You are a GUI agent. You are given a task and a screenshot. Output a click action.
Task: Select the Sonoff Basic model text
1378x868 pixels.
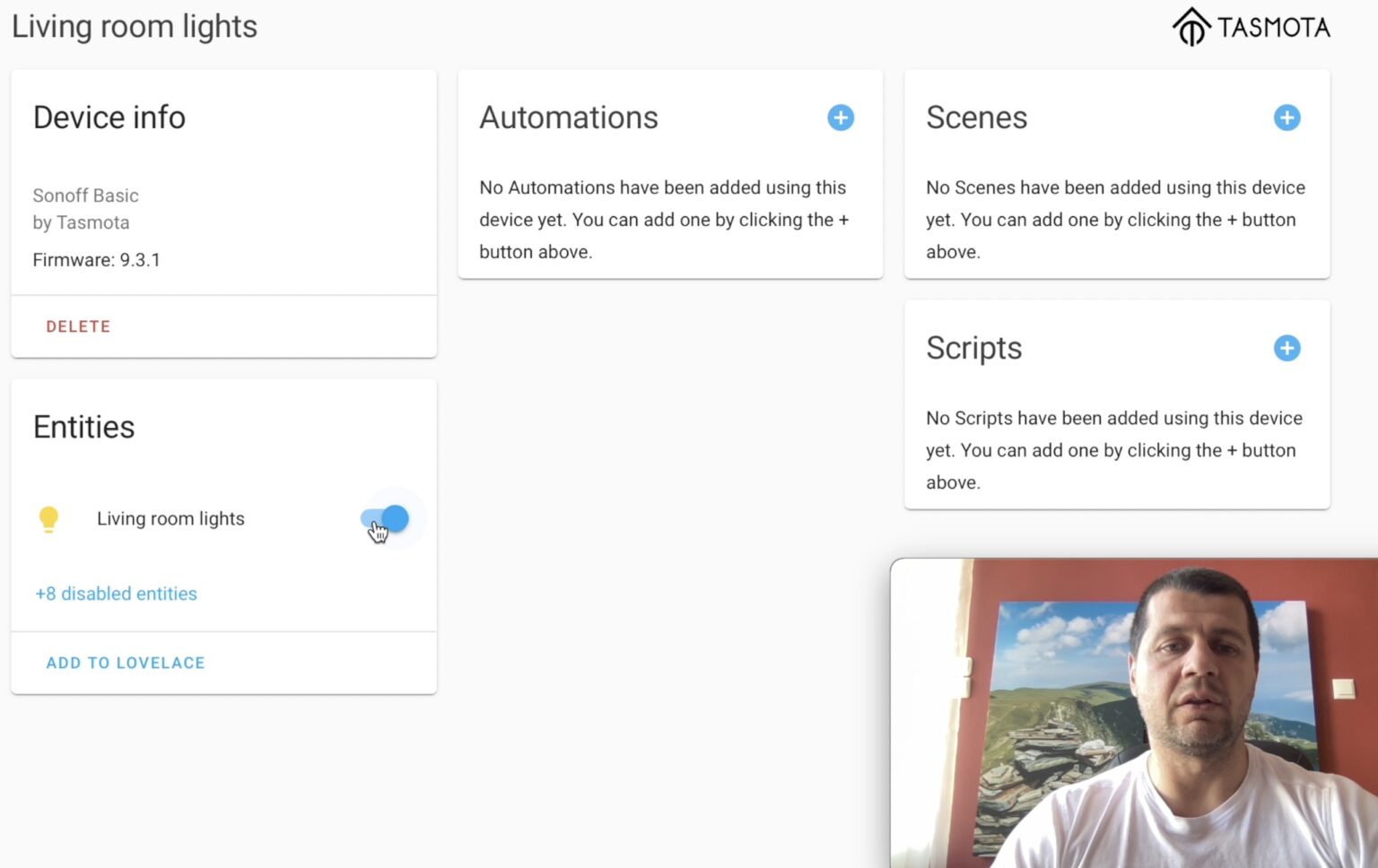[x=85, y=195]
